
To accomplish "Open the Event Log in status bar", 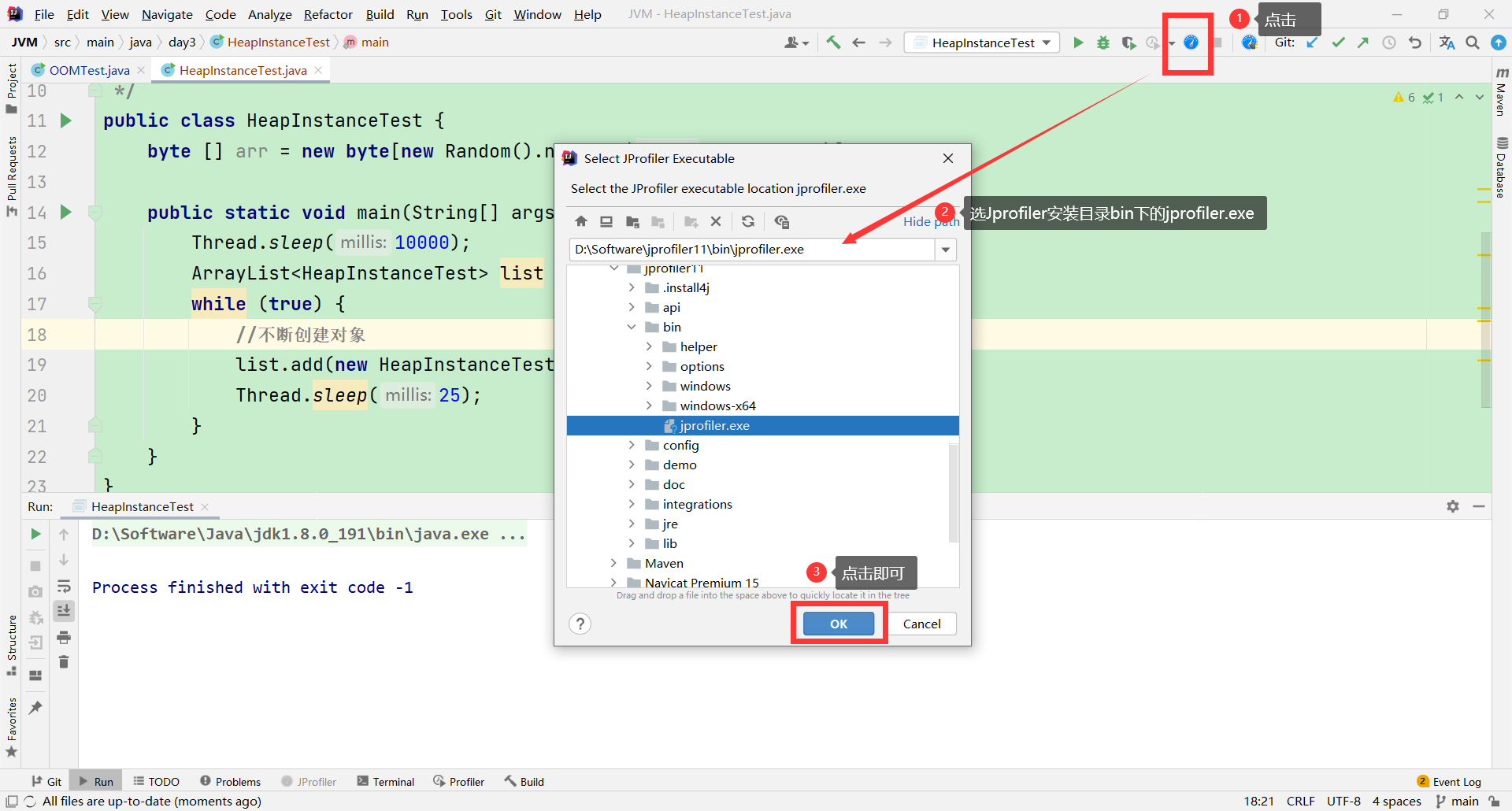I will pyautogui.click(x=1449, y=781).
